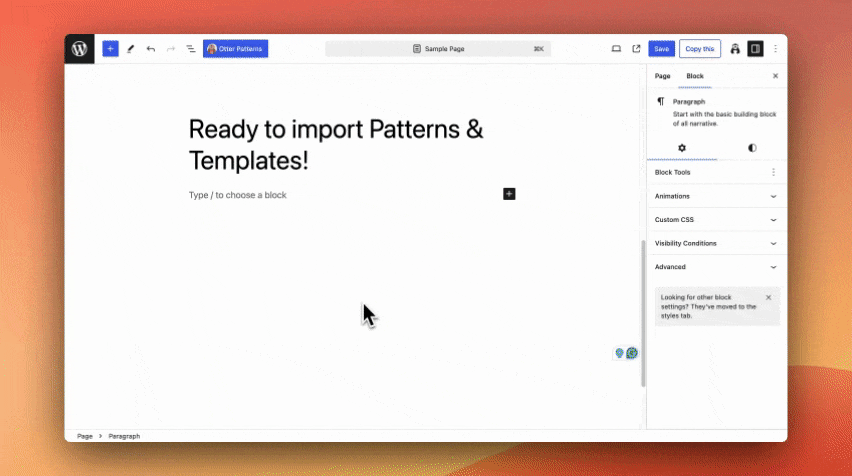Image resolution: width=852 pixels, height=476 pixels.
Task: Expand the Visibility Conditions panel
Action: pos(717,243)
